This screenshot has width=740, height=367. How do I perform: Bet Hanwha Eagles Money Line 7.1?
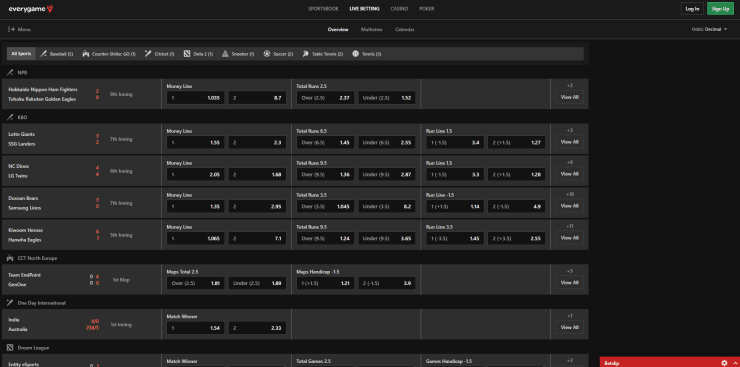258,238
